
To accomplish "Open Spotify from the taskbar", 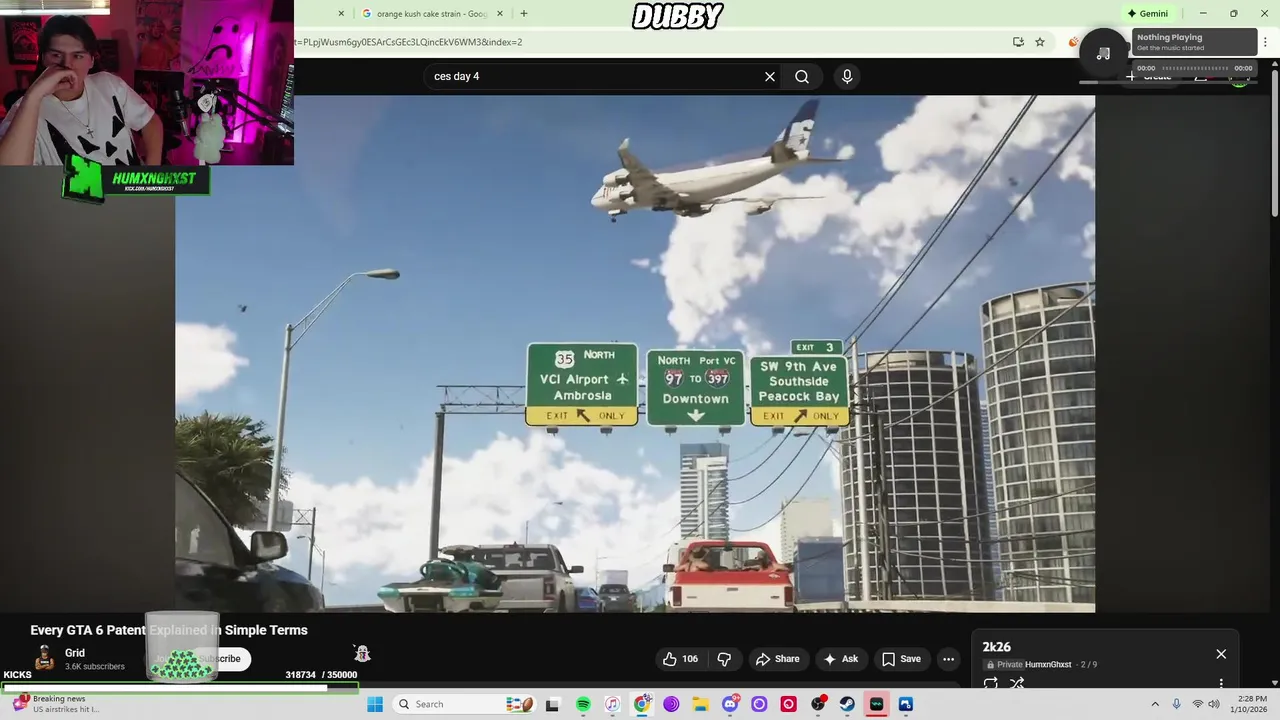I will point(583,704).
